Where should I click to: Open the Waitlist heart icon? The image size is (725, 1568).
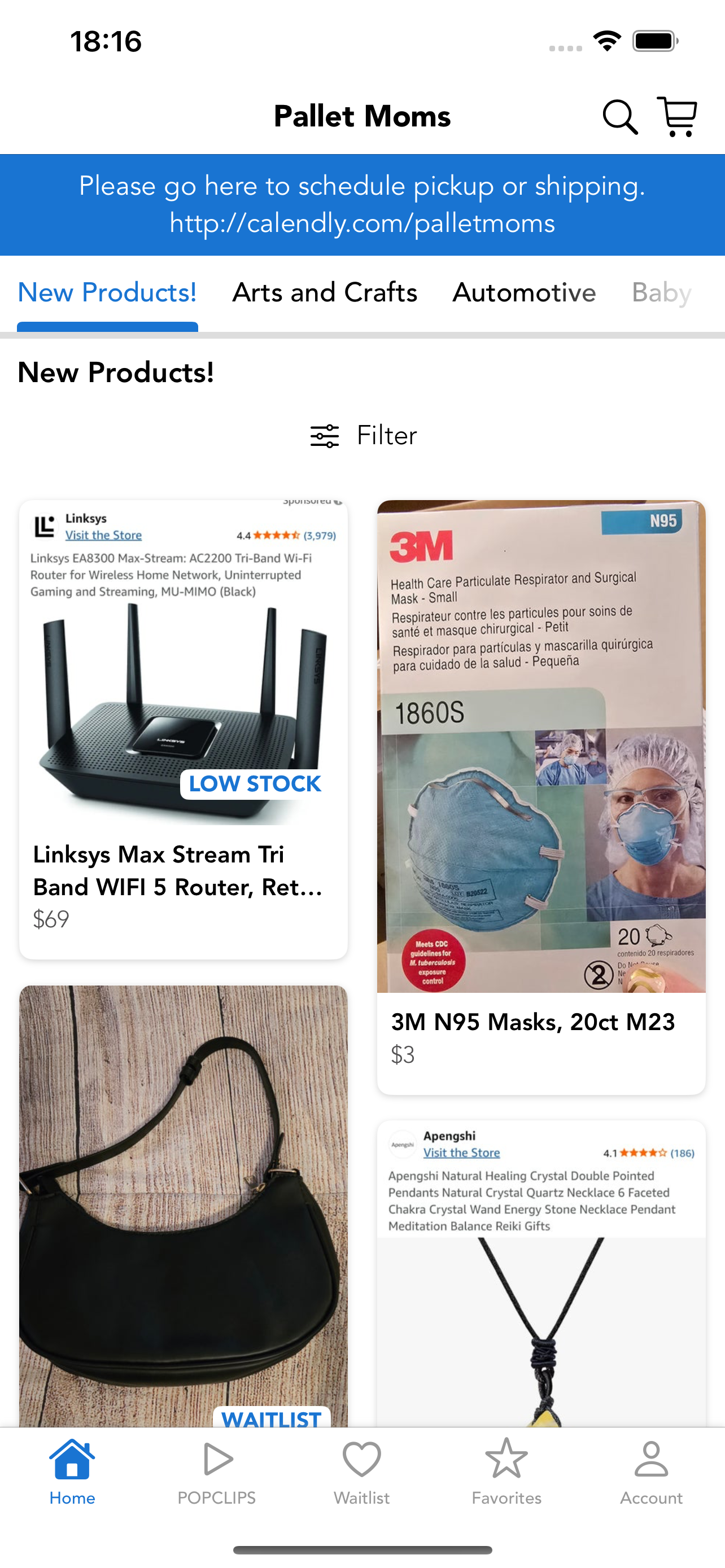point(361,1458)
